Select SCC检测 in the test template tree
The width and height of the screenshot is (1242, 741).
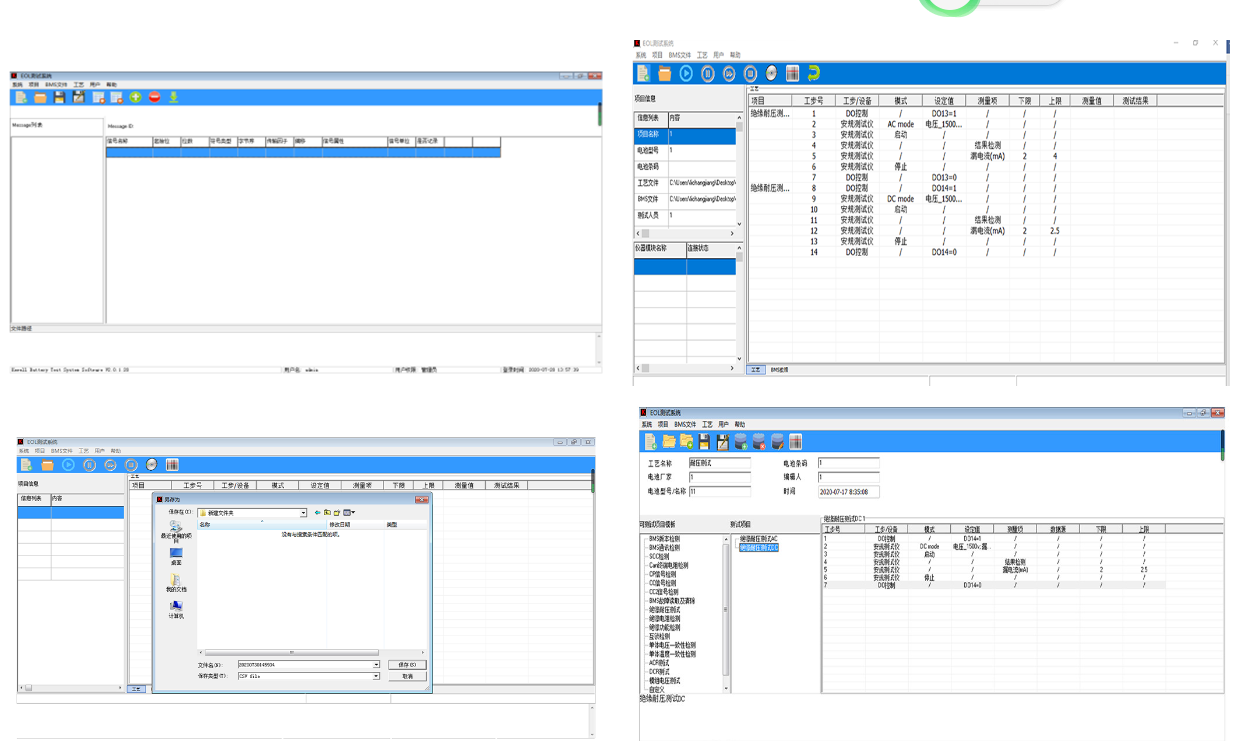pyautogui.click(x=659, y=557)
